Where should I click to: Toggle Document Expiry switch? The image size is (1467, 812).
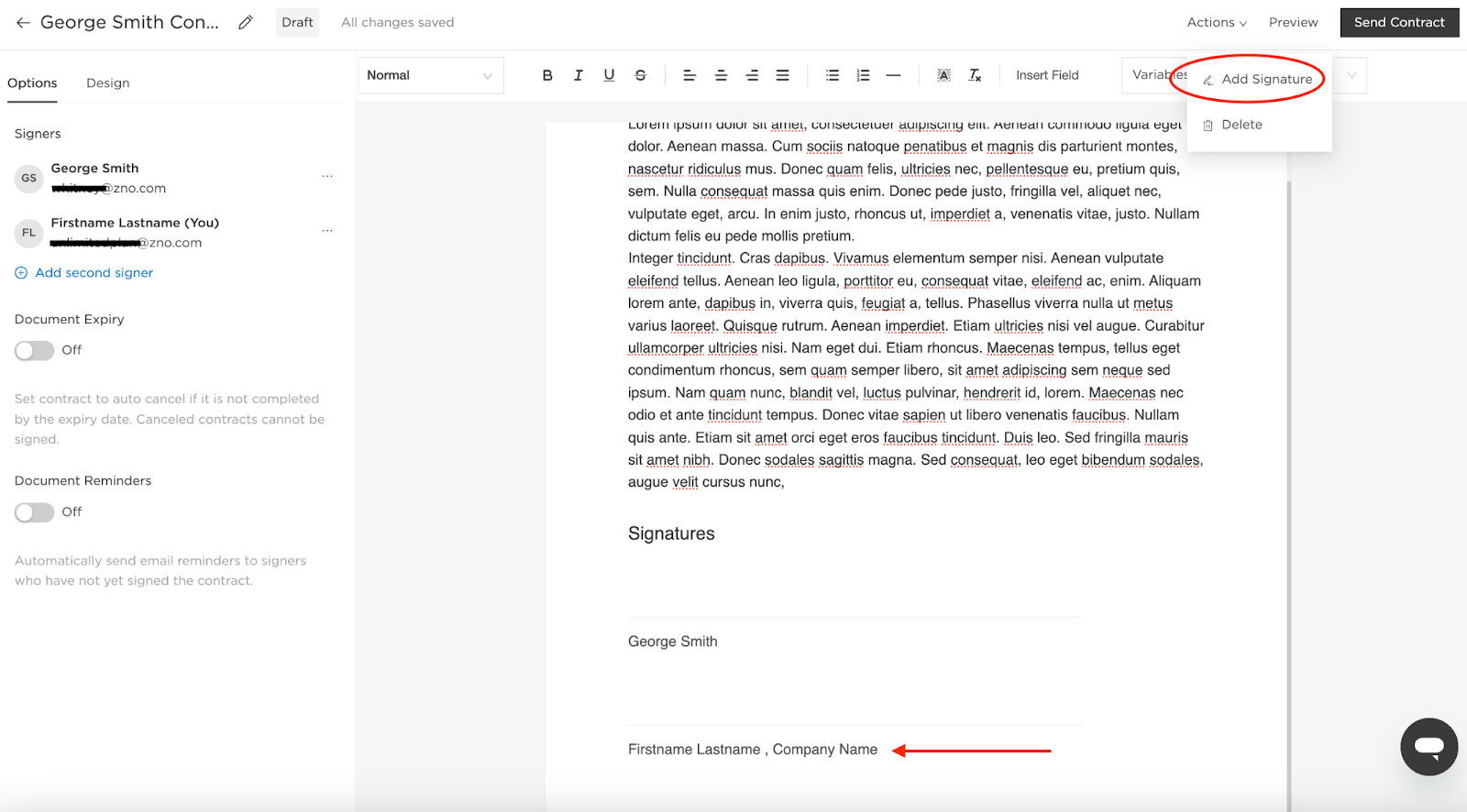tap(34, 350)
